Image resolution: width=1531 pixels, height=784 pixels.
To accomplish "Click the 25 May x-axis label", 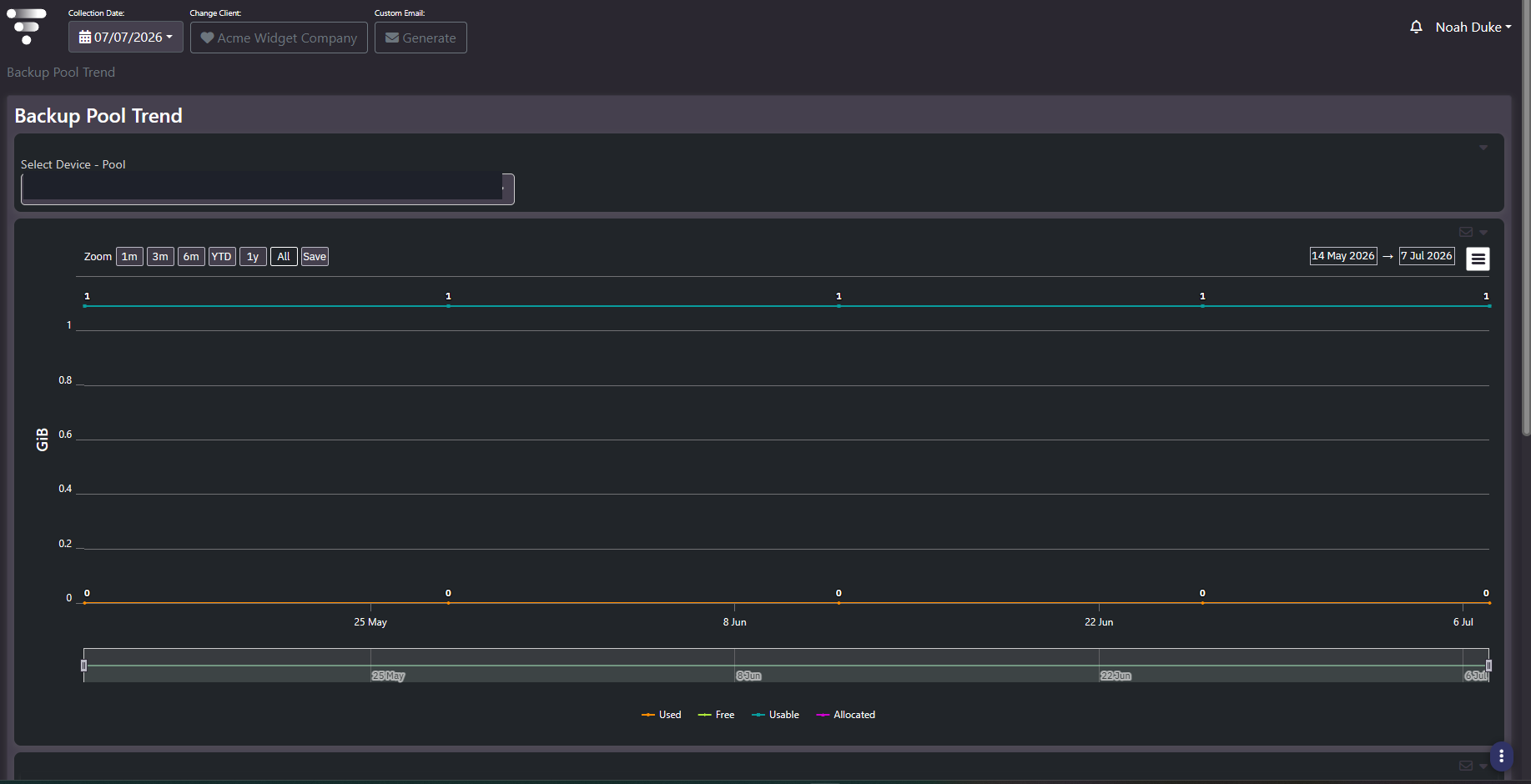I will point(370,622).
